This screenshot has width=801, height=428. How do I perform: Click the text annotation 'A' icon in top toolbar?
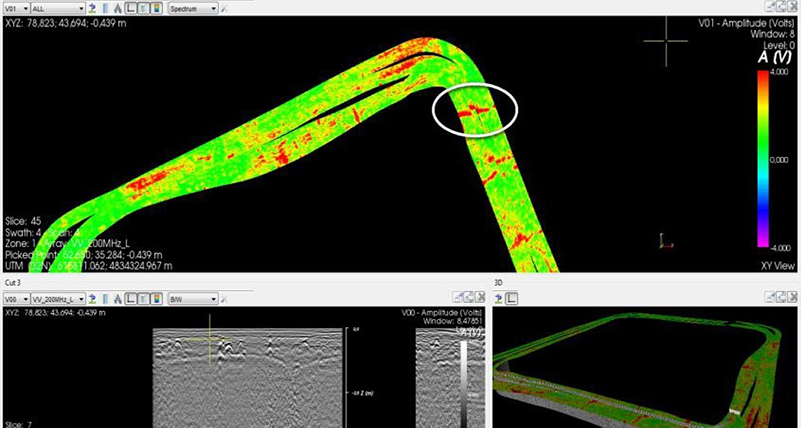pos(119,7)
